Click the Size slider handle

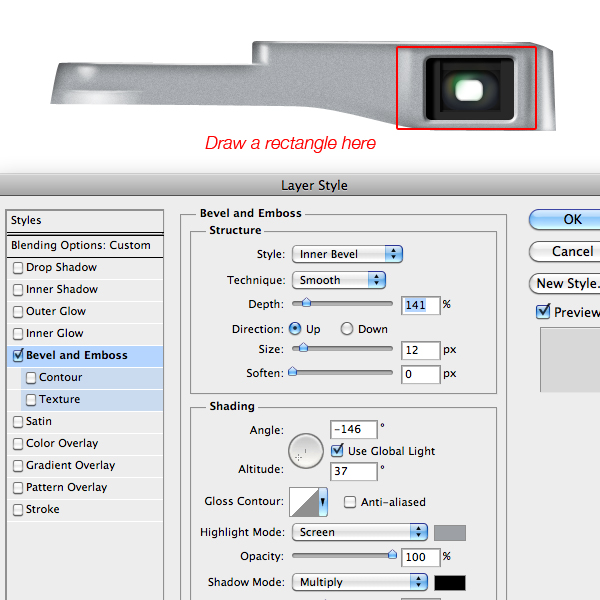[x=303, y=347]
